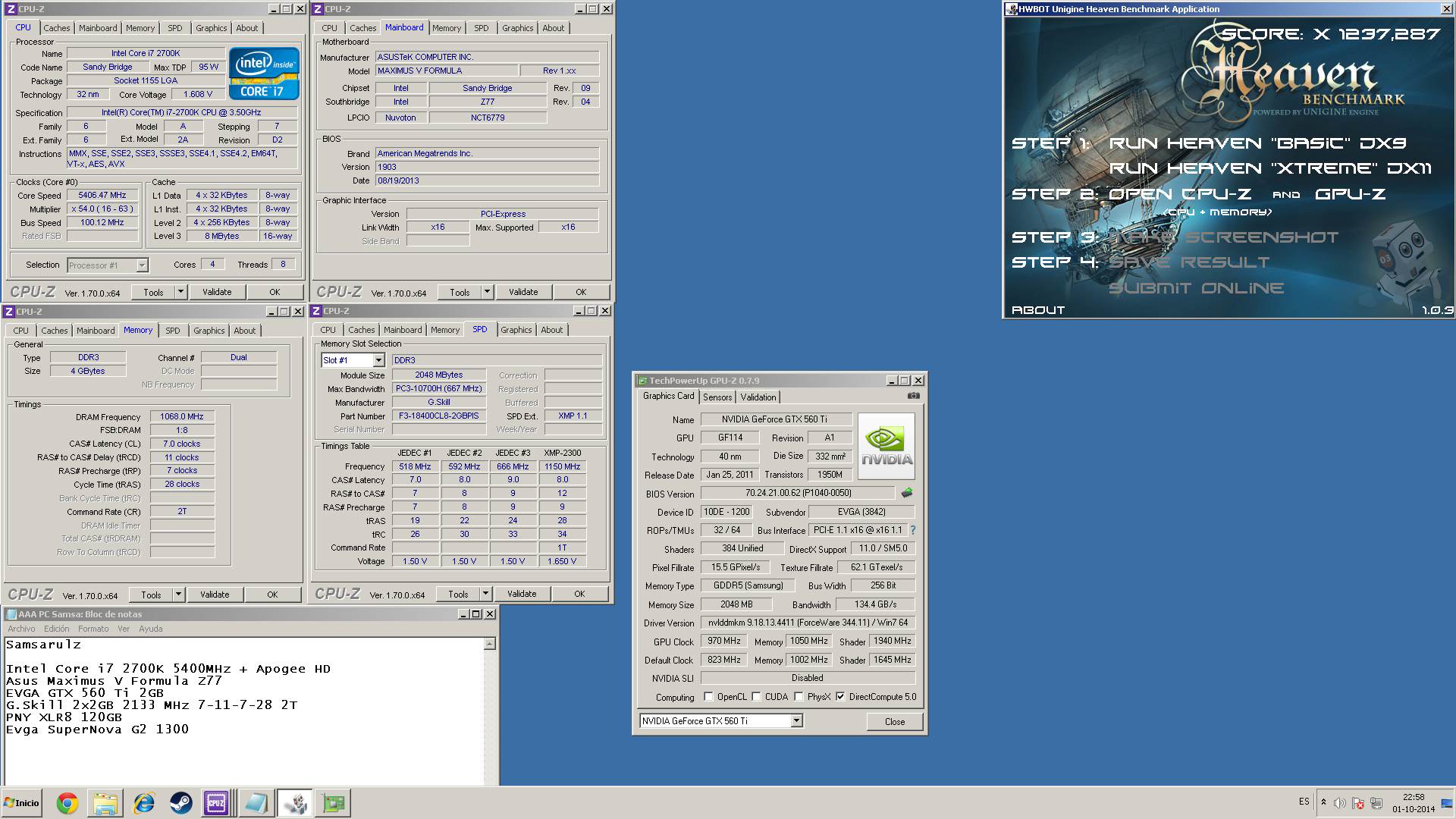Open the Ayuda menu in Notepad
Image resolution: width=1456 pixels, height=819 pixels.
click(x=151, y=629)
